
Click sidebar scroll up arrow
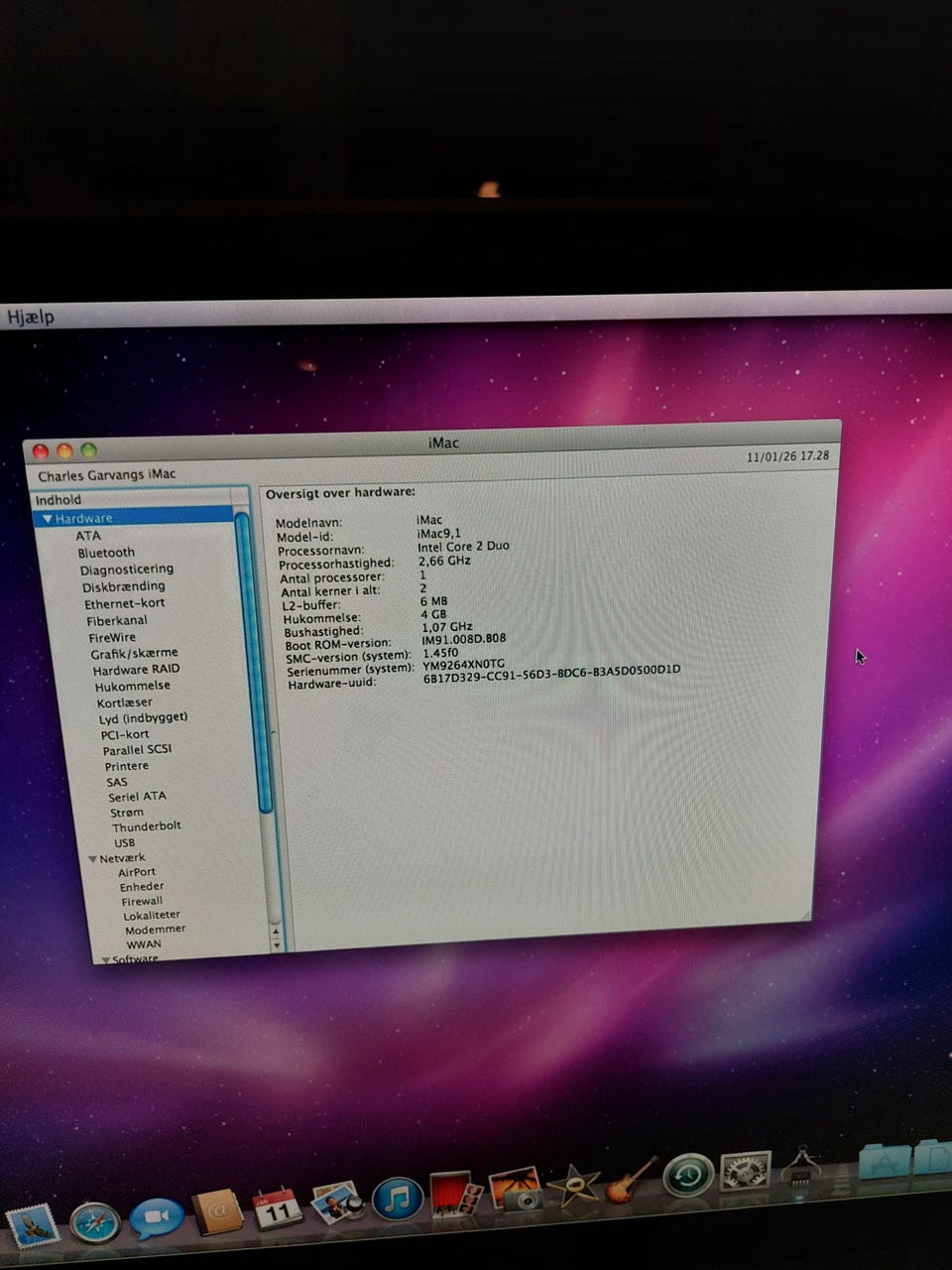(276, 933)
